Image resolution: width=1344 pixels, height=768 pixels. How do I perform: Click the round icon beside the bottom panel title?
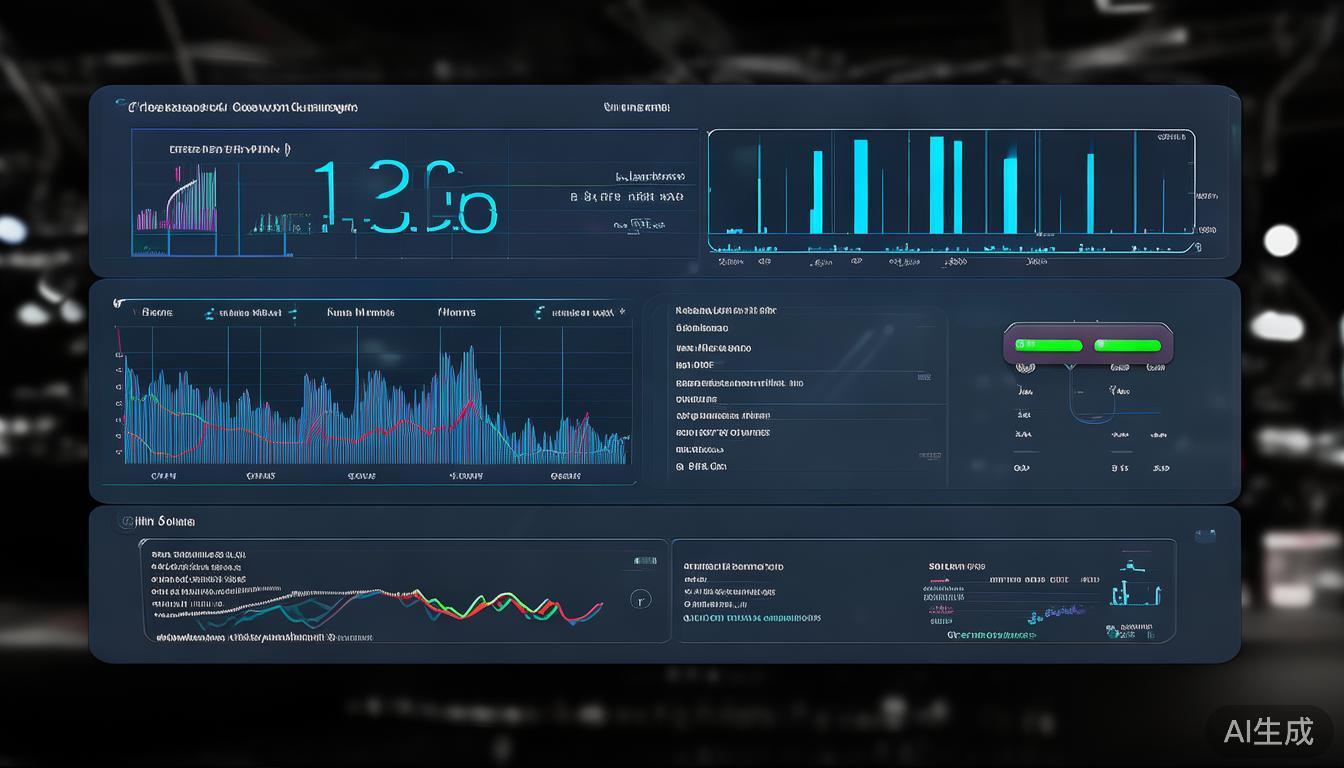pos(127,521)
